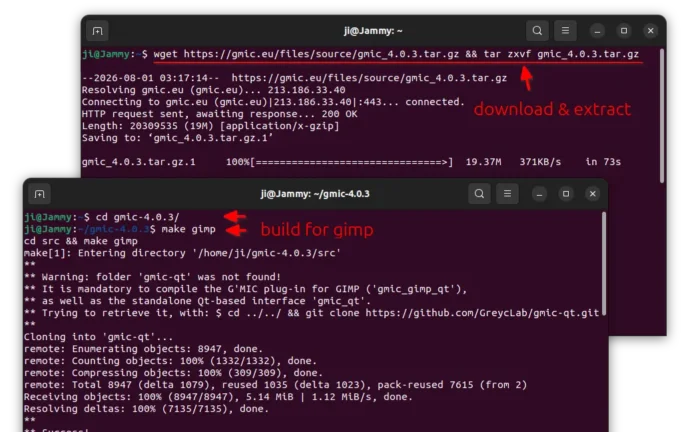Image resolution: width=700 pixels, height=432 pixels.
Task: Click "Saving to: 'gmic_4.0.3.tar.gz.1'" line
Action: [x=177, y=138]
